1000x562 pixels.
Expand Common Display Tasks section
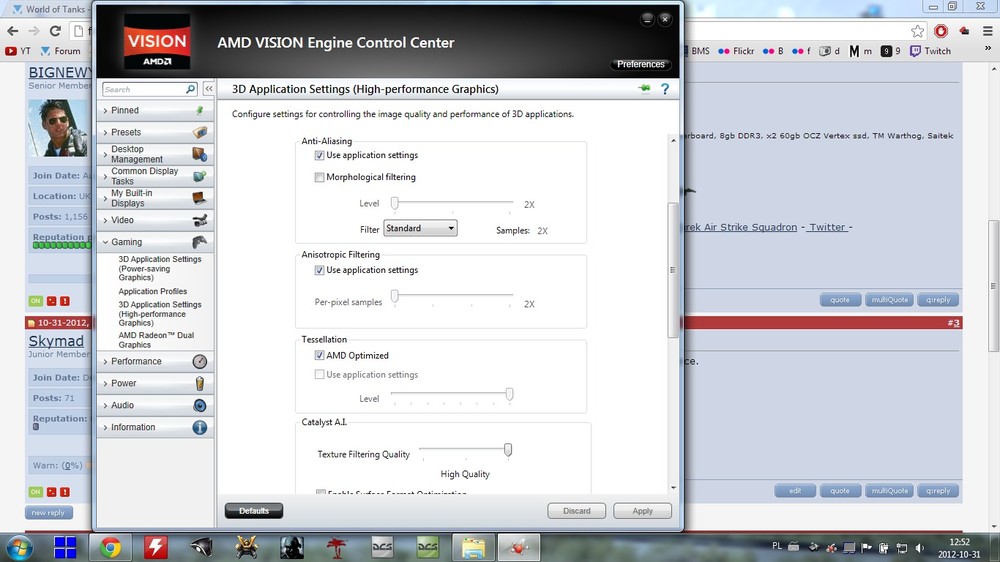(105, 176)
